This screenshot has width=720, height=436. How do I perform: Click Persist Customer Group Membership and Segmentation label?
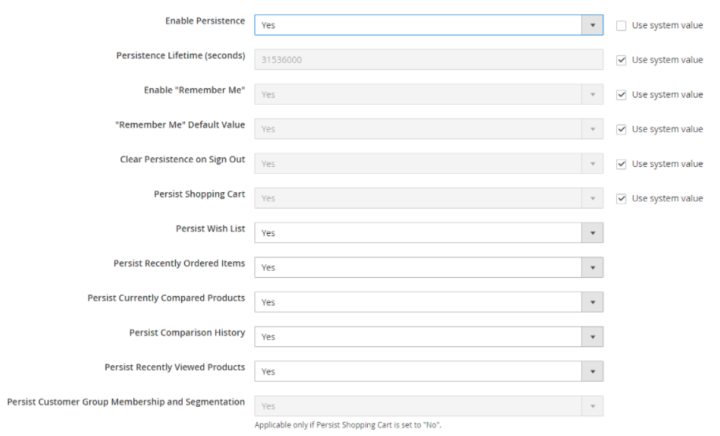pos(126,402)
